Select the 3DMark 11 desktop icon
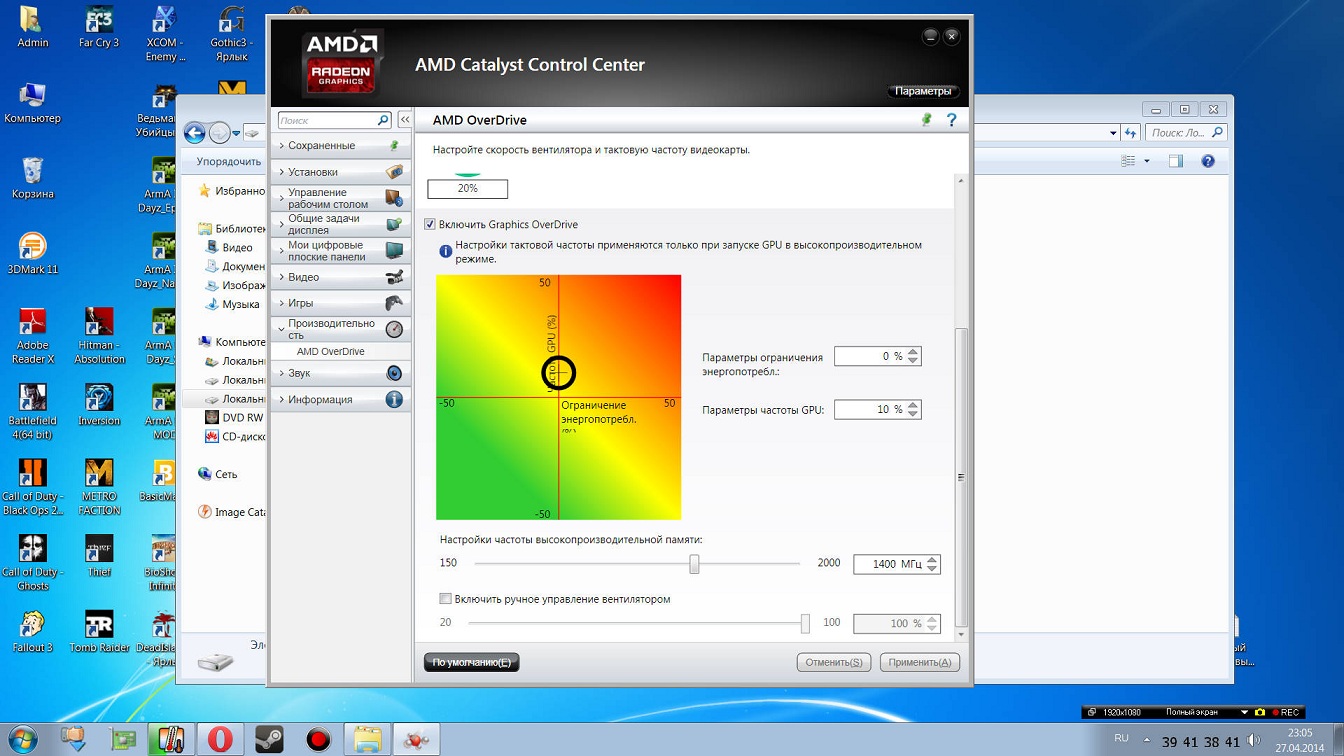Screen dimensions: 1344x756 tap(33, 254)
